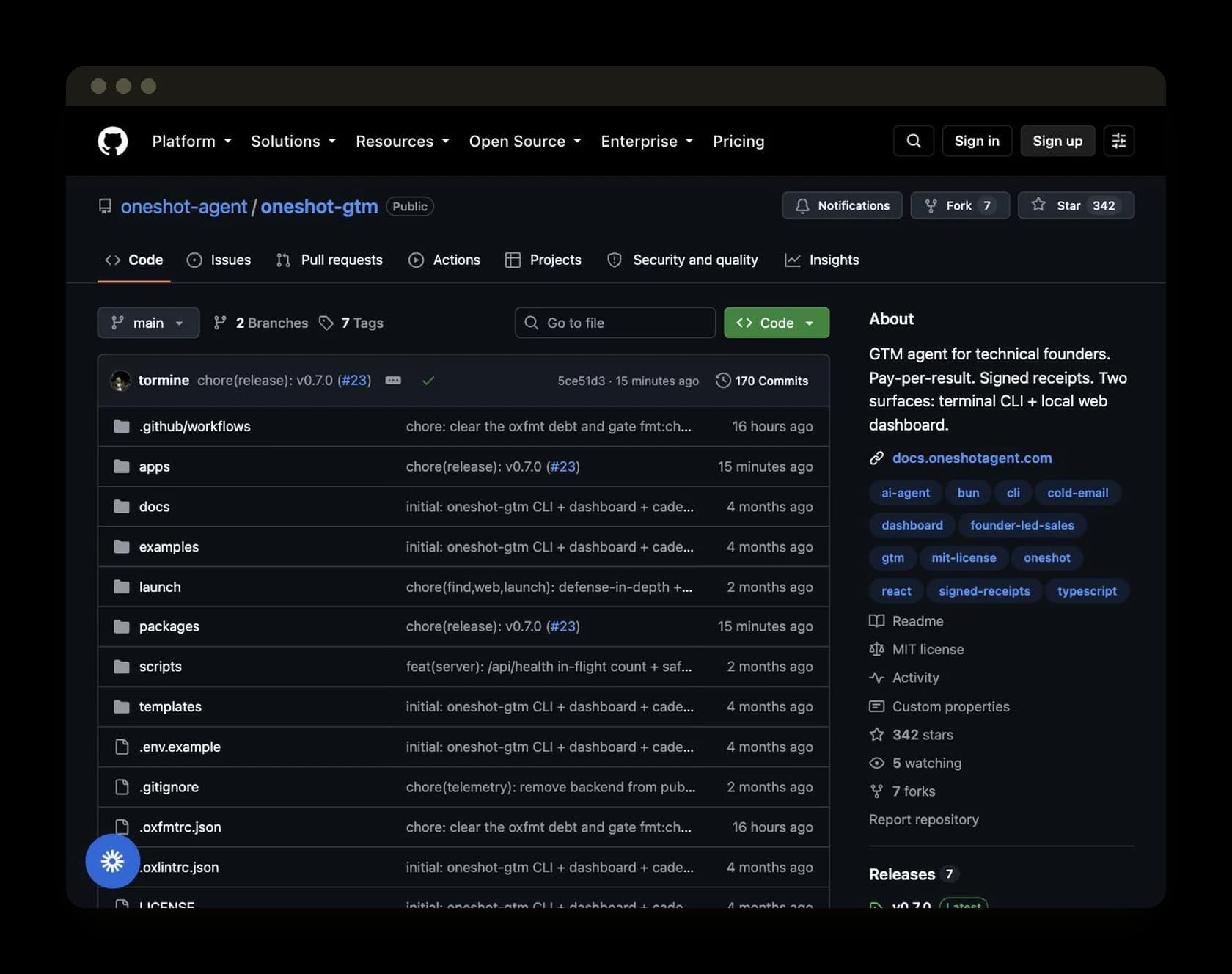The width and height of the screenshot is (1232, 974).
Task: Click the blue floating sunburst button
Action: pos(112,861)
